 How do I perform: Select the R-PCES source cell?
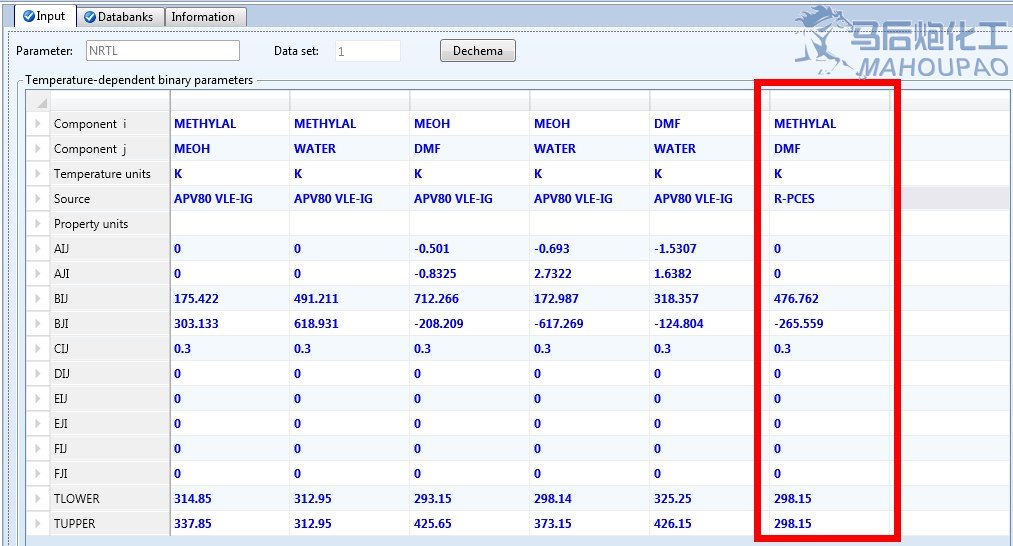tap(829, 199)
